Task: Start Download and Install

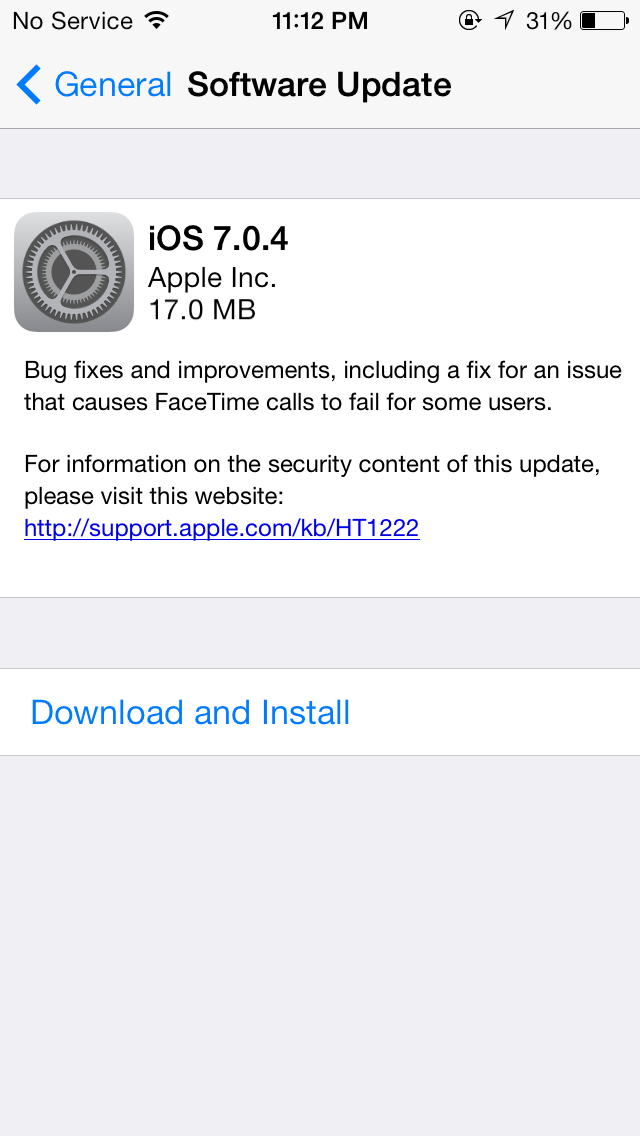Action: point(190,712)
